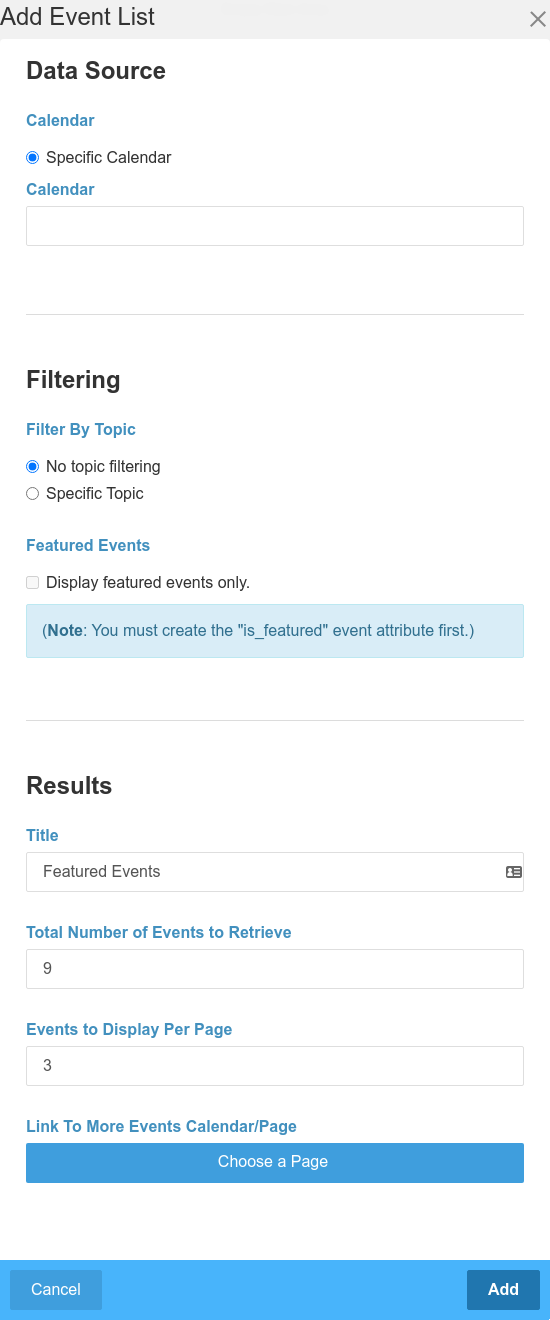This screenshot has height=1320, width=550.
Task: Click the is_featured attribute note
Action: [275, 631]
